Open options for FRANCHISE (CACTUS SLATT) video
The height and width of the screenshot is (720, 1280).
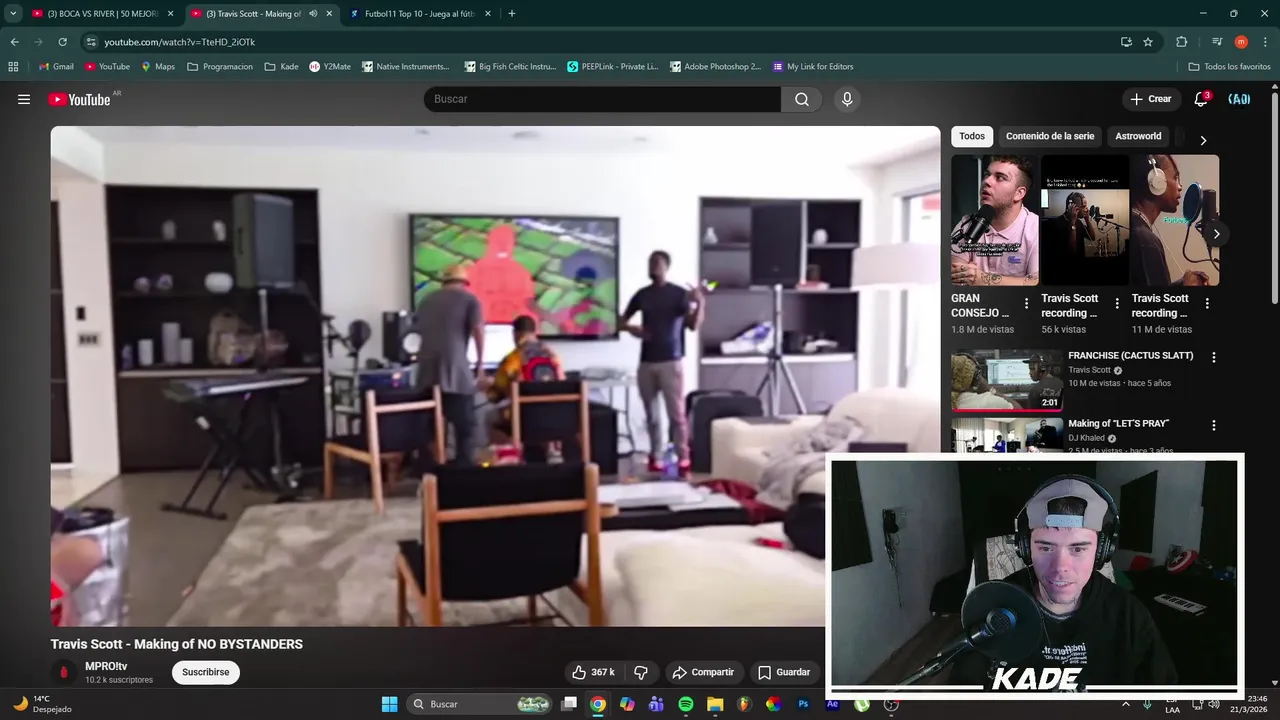1214,357
